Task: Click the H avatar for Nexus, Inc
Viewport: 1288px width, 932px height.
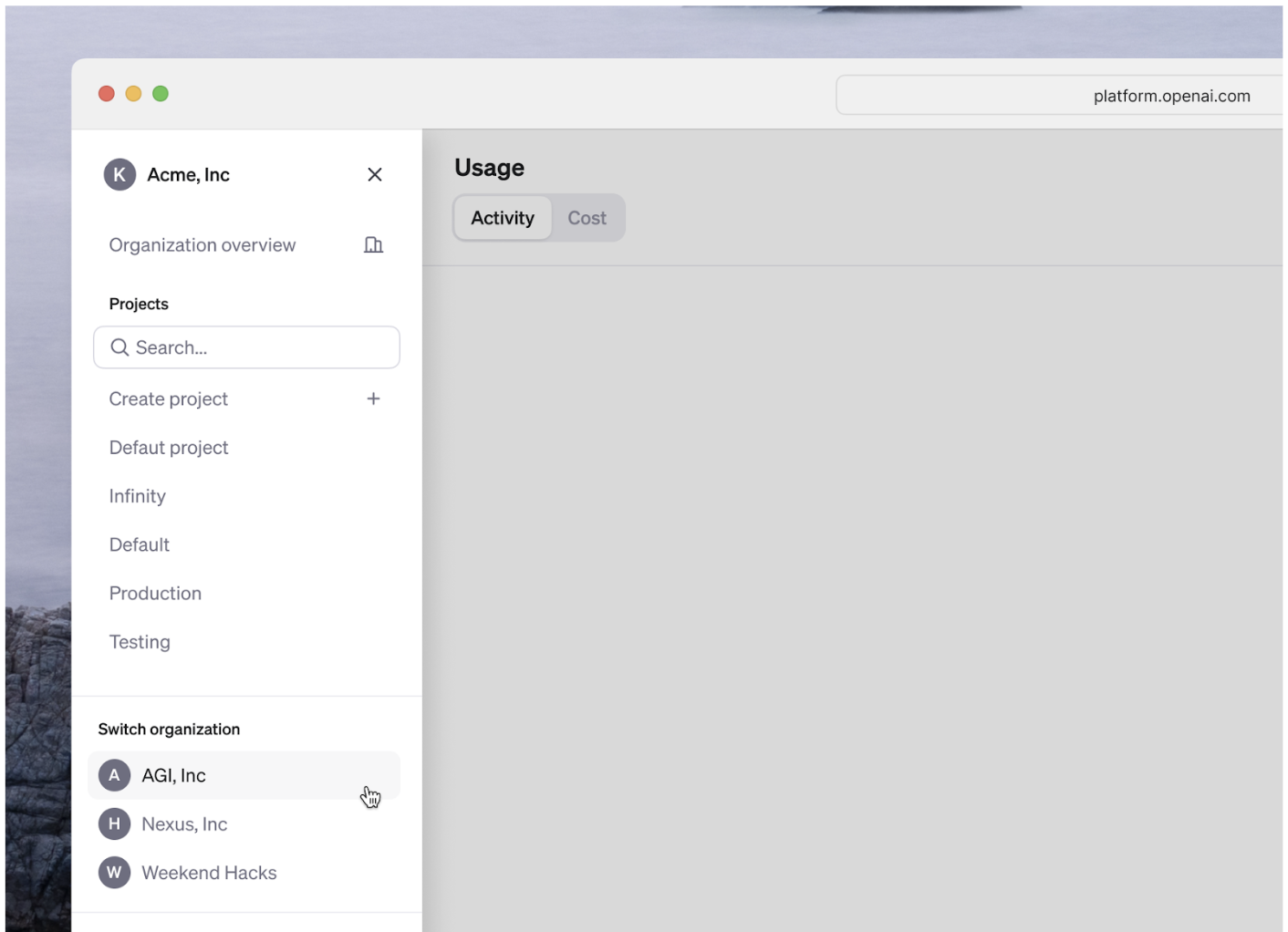Action: (114, 824)
